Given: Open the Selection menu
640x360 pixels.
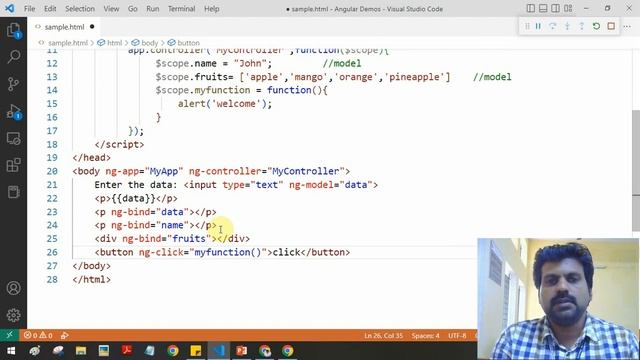Looking at the screenshot, I should point(80,9).
